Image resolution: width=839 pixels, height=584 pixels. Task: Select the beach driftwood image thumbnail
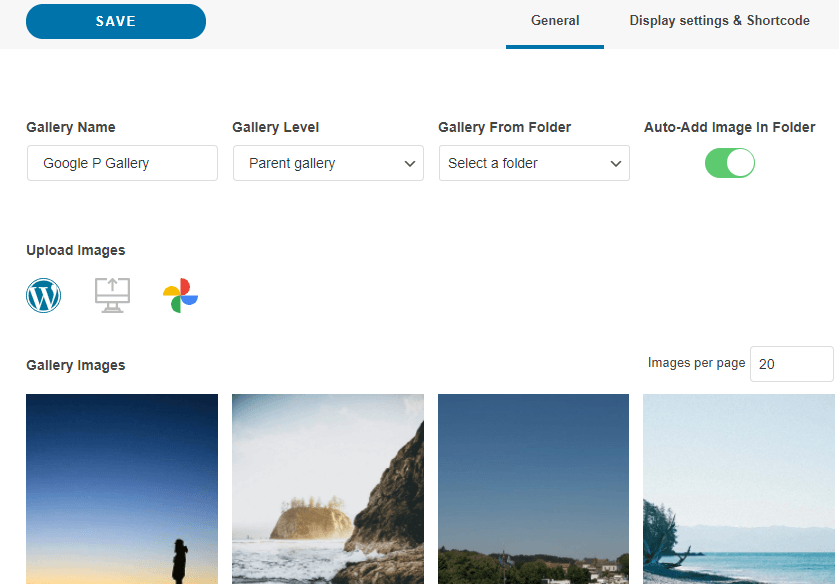[x=740, y=488]
